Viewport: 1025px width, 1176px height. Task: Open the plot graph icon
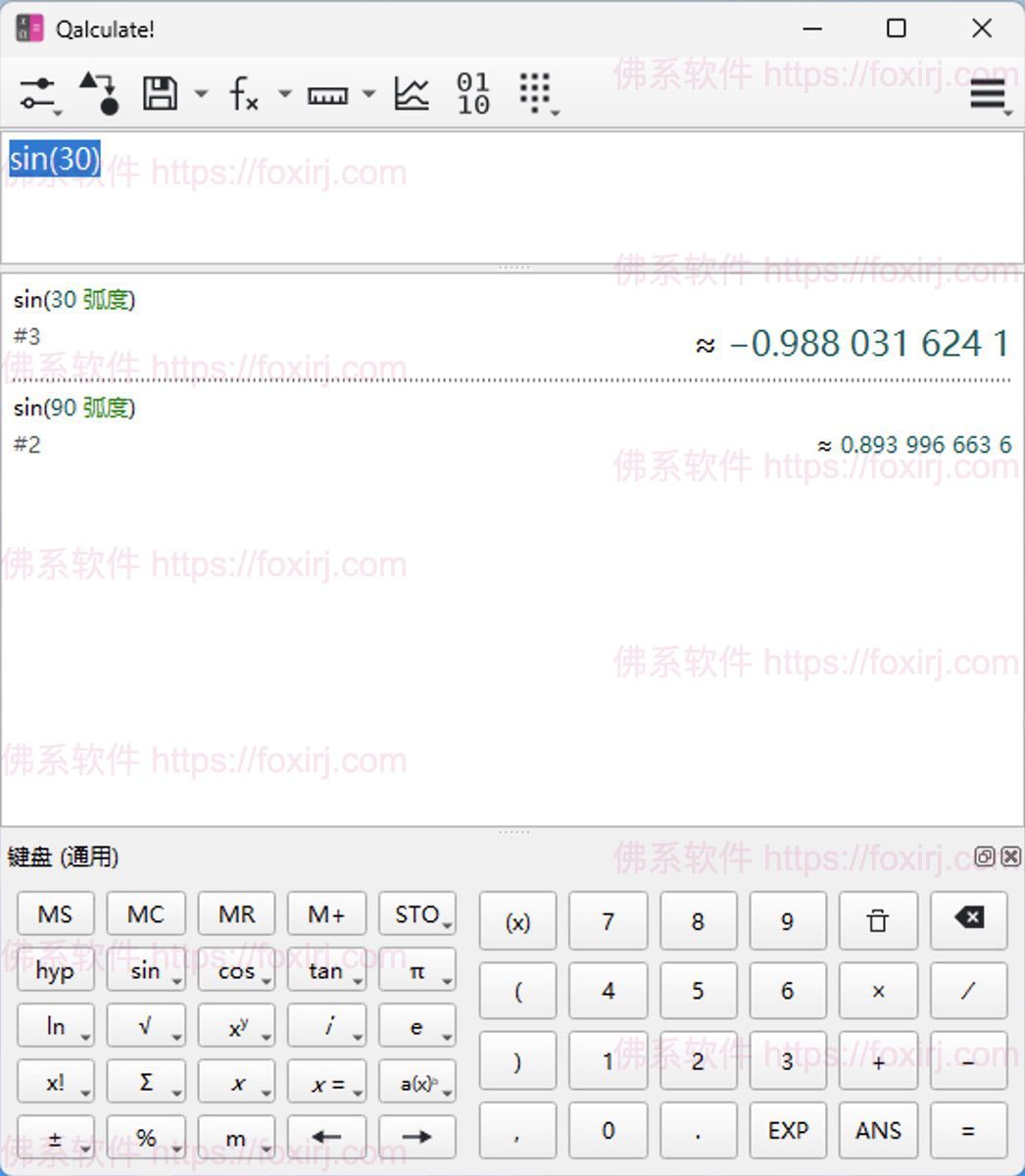pyautogui.click(x=412, y=94)
